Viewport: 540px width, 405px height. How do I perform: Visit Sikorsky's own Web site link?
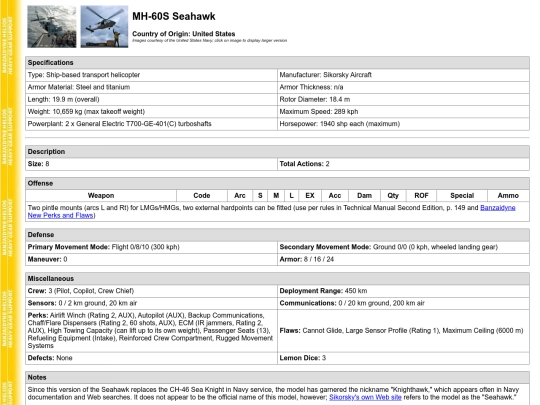pos(365,397)
